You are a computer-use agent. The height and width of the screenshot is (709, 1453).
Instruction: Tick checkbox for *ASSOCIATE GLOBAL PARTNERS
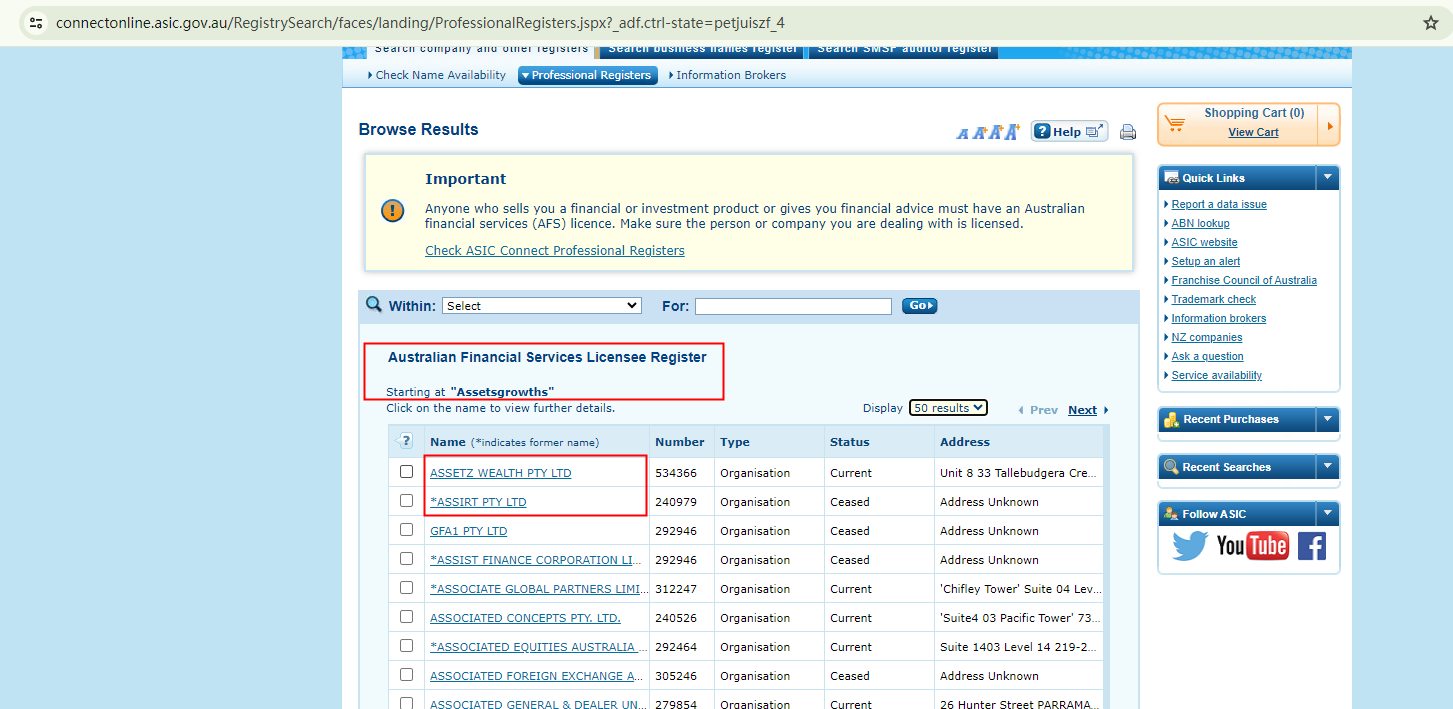click(x=406, y=588)
